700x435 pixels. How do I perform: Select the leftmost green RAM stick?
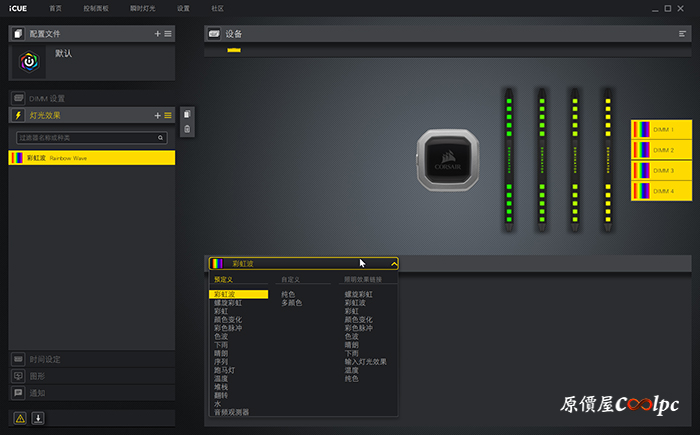pyautogui.click(x=509, y=160)
